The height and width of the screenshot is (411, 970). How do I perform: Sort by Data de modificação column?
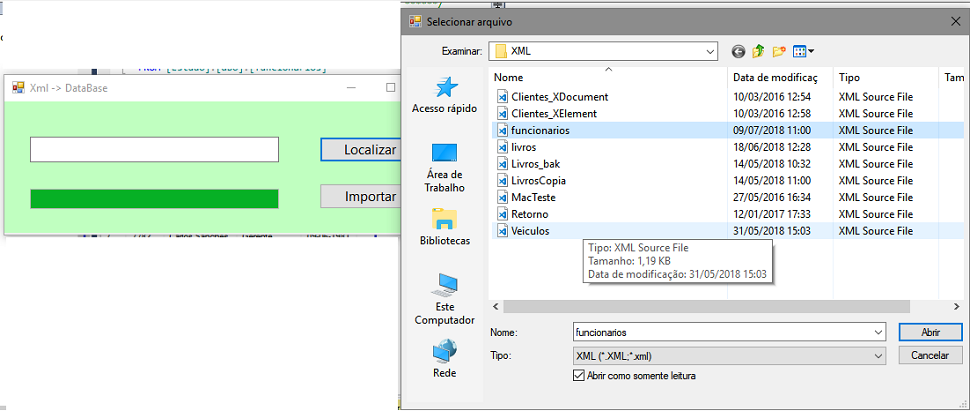(x=776, y=77)
